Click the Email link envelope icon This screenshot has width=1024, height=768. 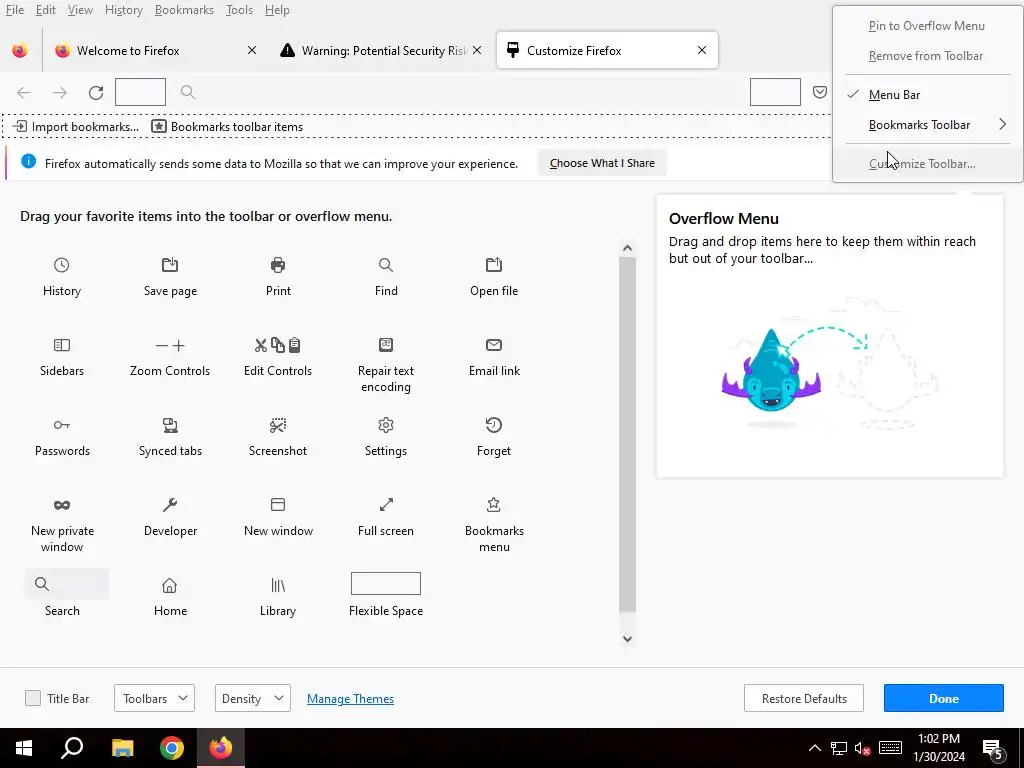(494, 345)
